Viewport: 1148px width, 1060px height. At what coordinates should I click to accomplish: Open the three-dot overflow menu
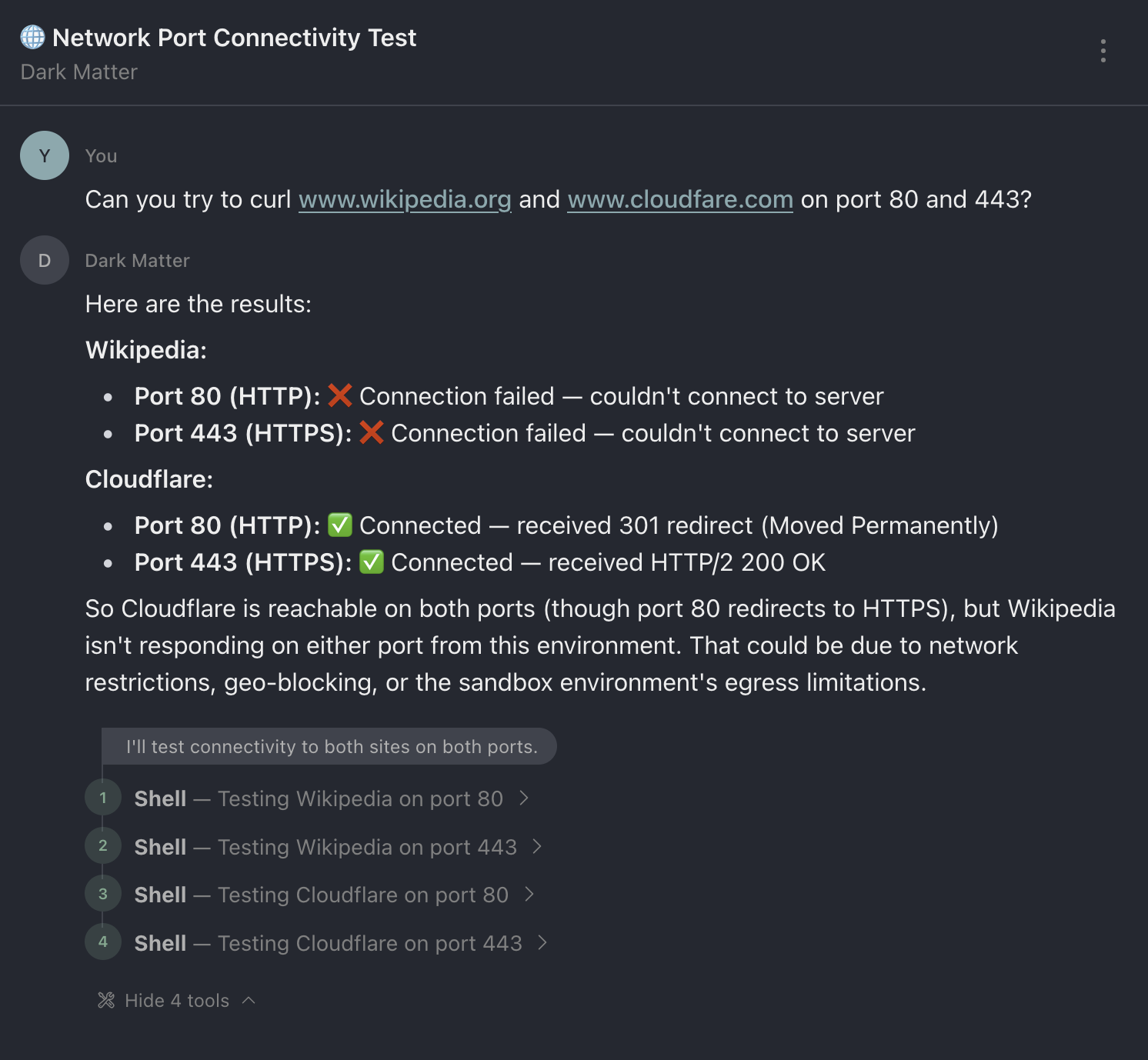tap(1102, 52)
